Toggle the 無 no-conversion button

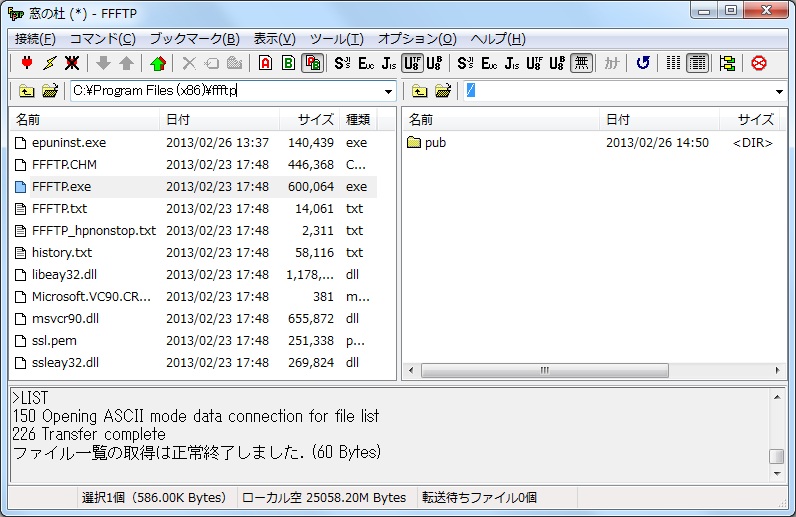click(x=581, y=63)
